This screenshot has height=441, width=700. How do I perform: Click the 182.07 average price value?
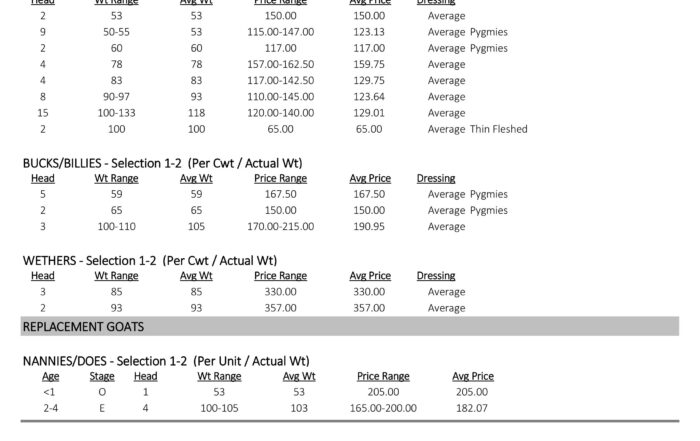point(473,408)
